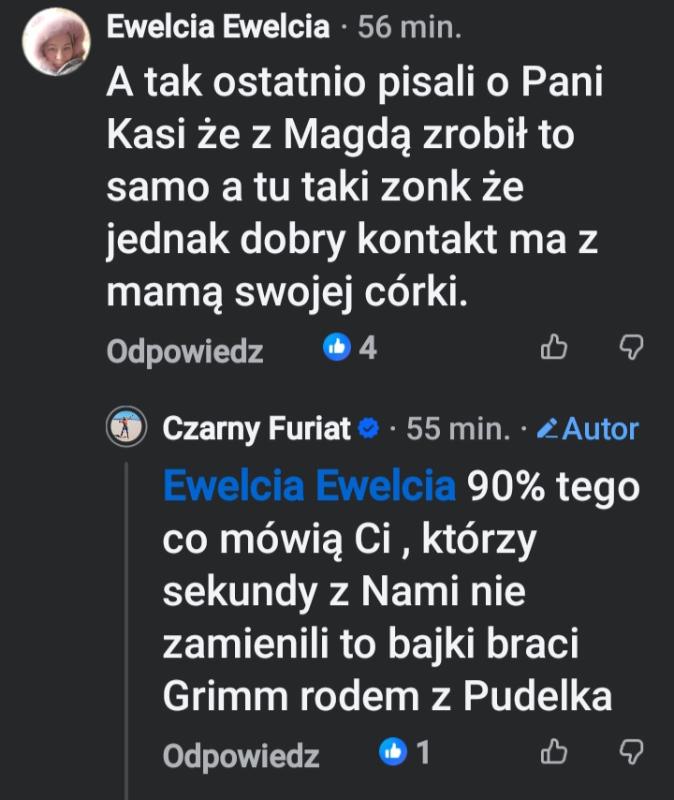Dislike Ewelcia's comment with thumbs-down
The height and width of the screenshot is (800, 674).
click(631, 347)
